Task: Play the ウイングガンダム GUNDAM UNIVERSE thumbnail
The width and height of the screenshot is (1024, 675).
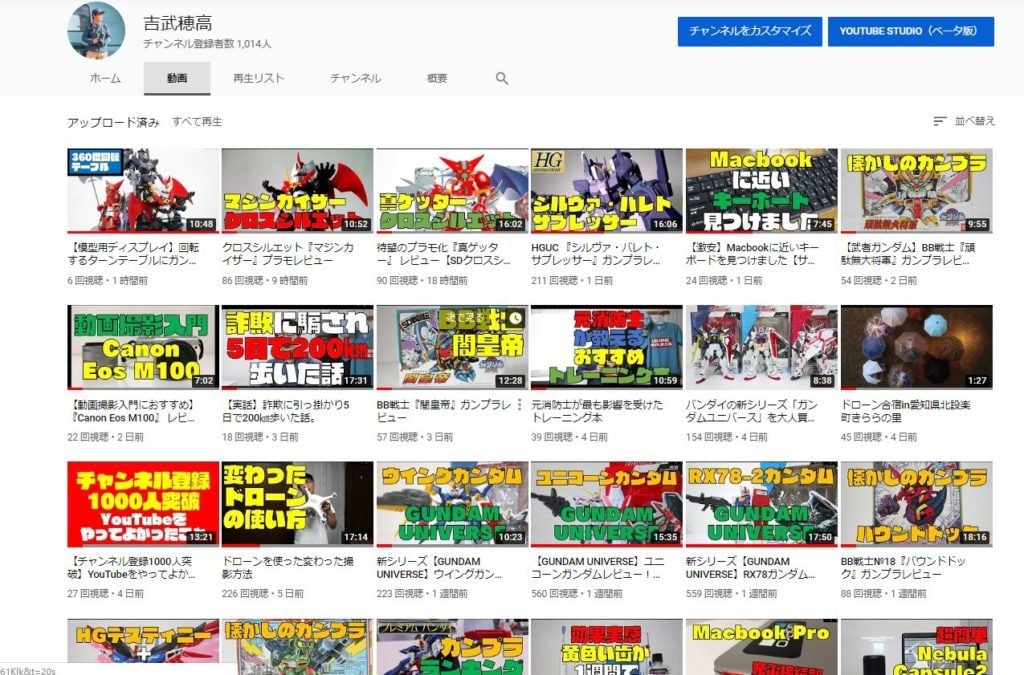Action: click(452, 504)
